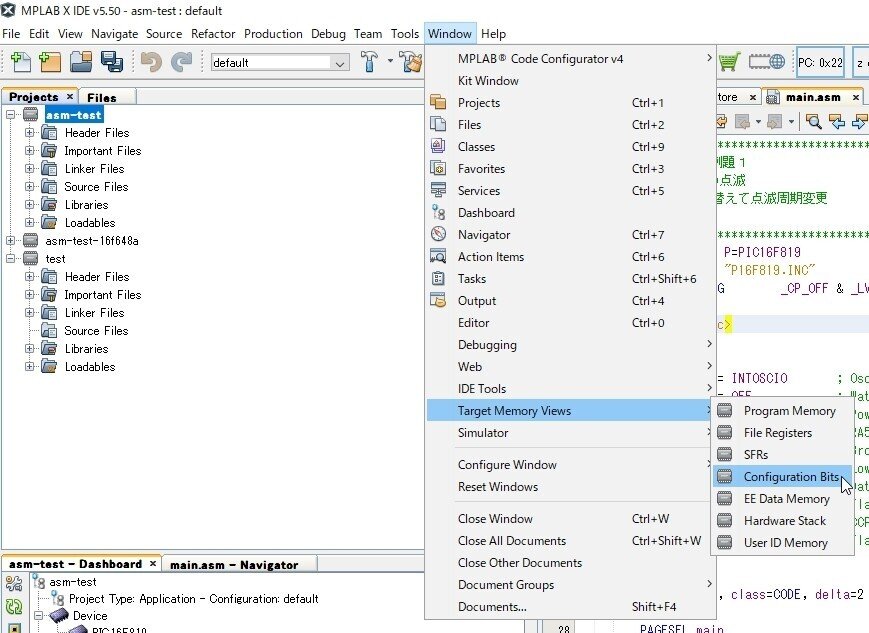The image size is (869, 633).
Task: Expand Source Files under asm-test
Action: [x=29, y=187]
